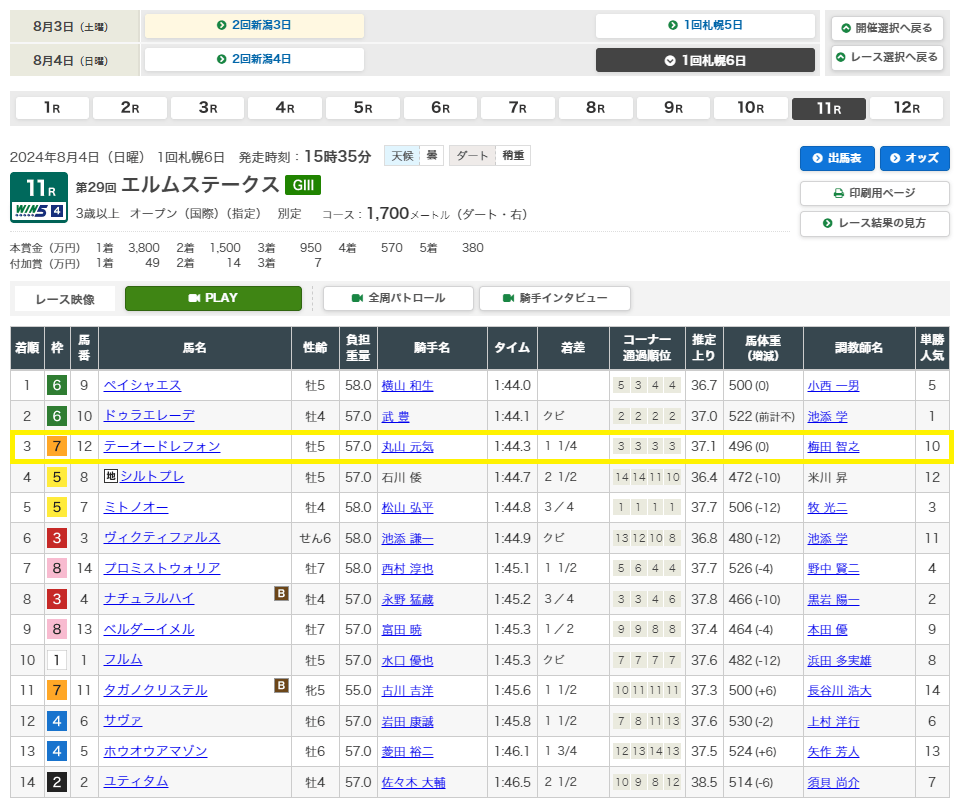This screenshot has height=801, width=964.
Task: Click the 地 mark beside シルトプレ
Action: (x=110, y=477)
